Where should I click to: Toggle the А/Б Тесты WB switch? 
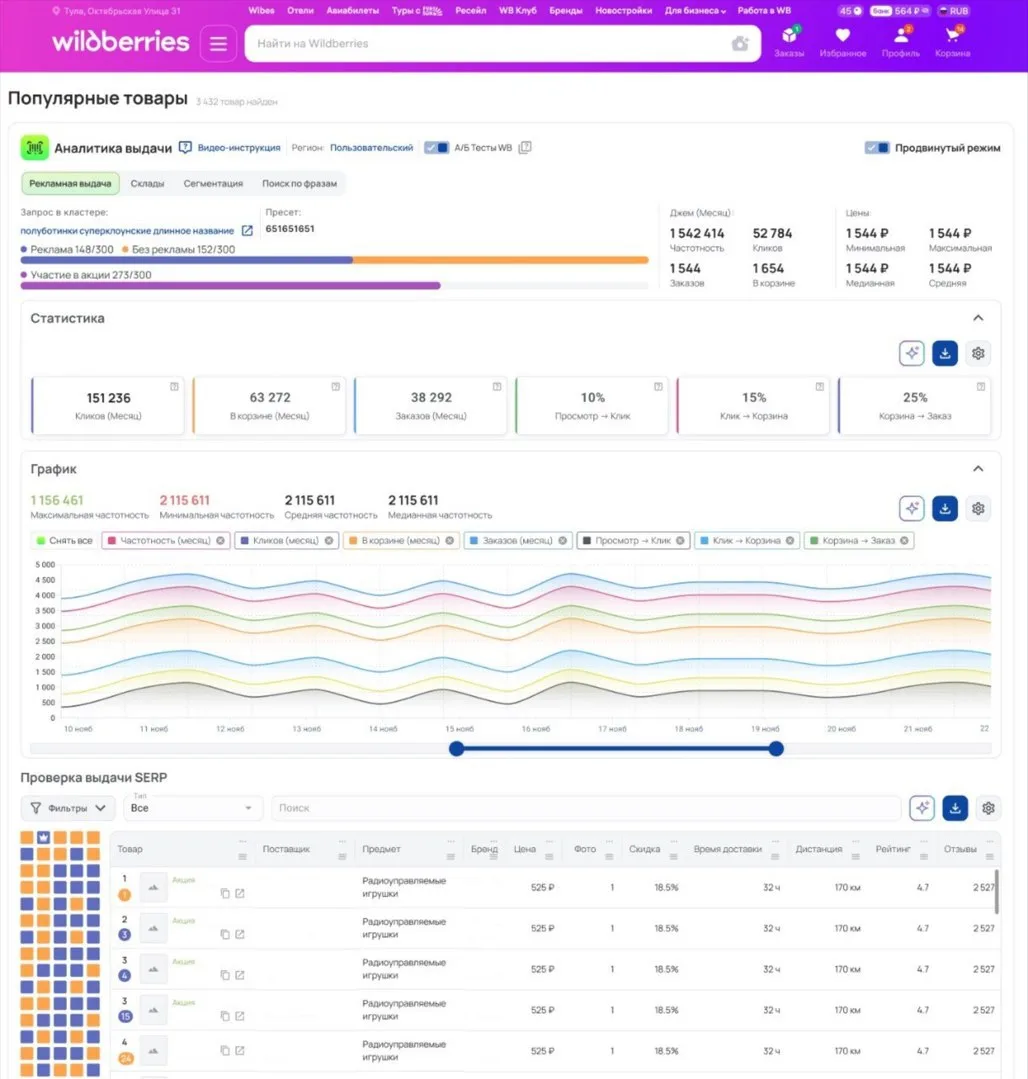pyautogui.click(x=436, y=147)
